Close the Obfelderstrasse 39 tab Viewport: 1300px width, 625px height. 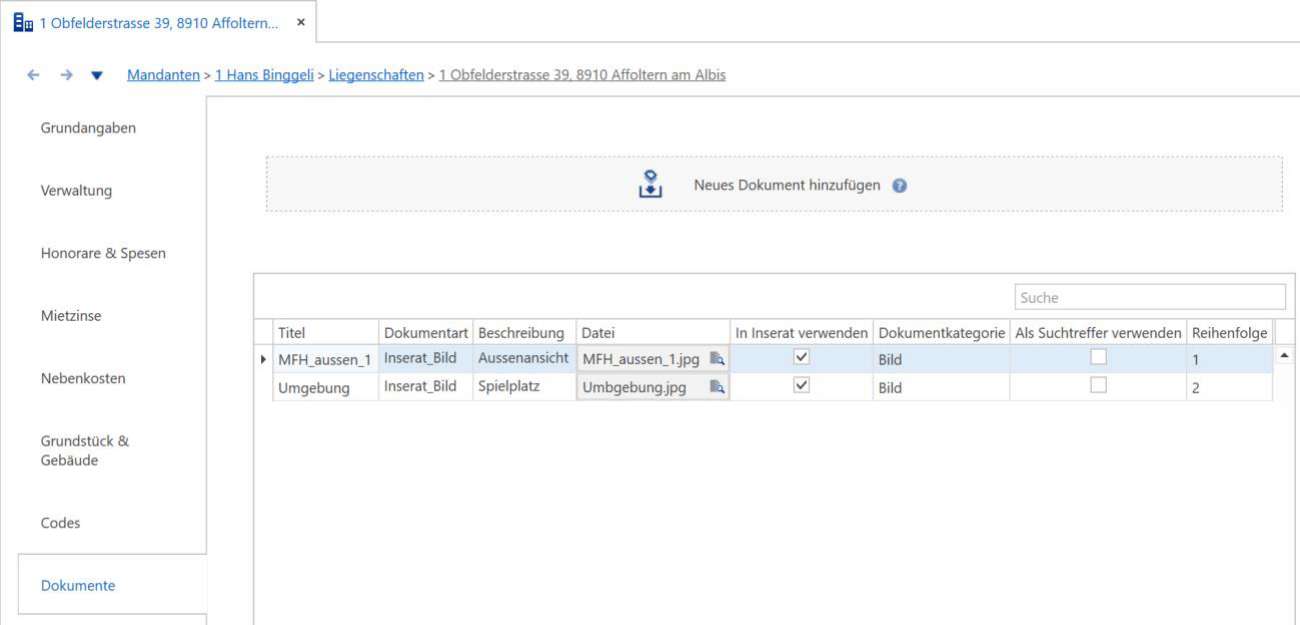point(301,22)
